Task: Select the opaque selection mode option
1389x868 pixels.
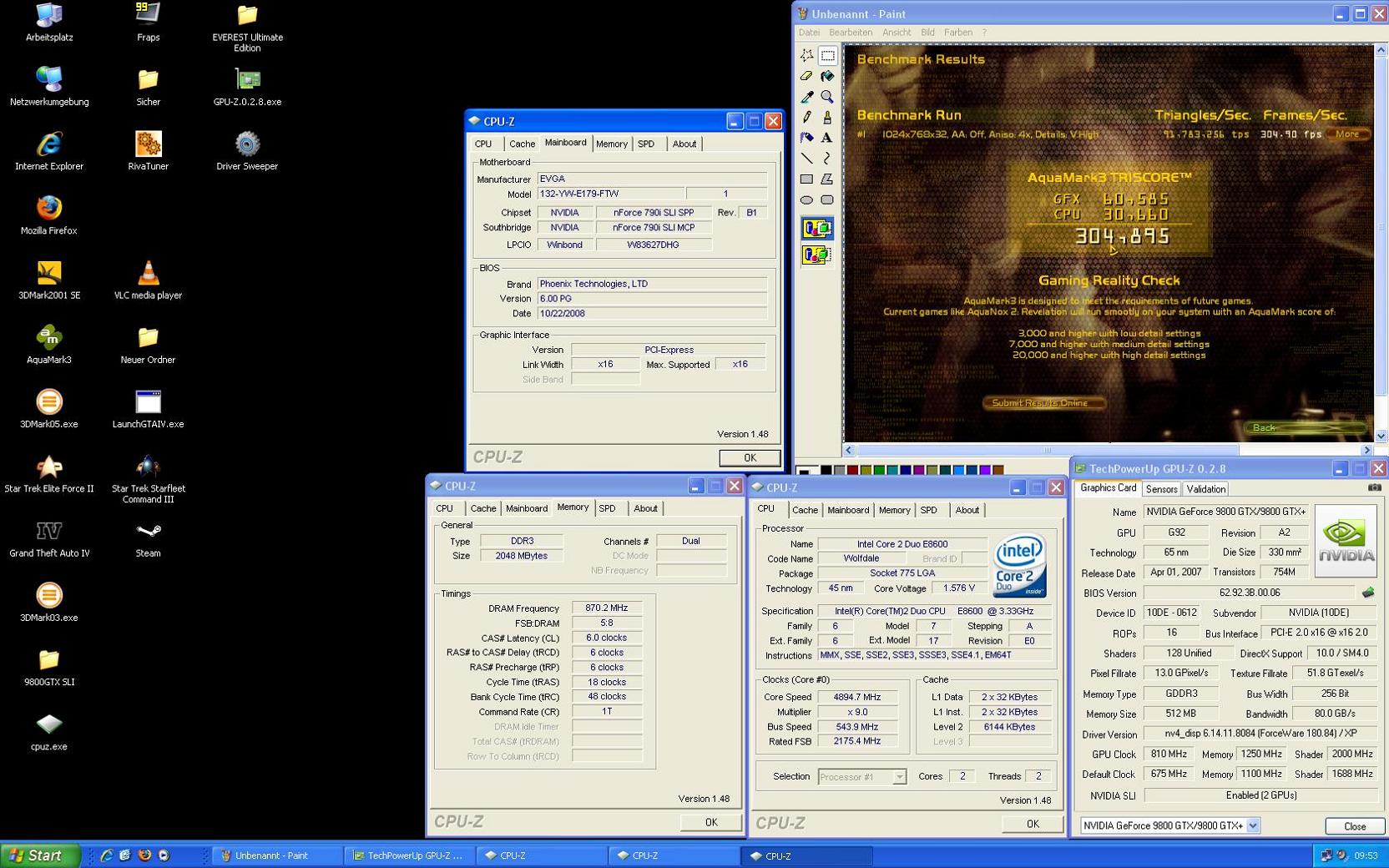Action: (x=817, y=228)
